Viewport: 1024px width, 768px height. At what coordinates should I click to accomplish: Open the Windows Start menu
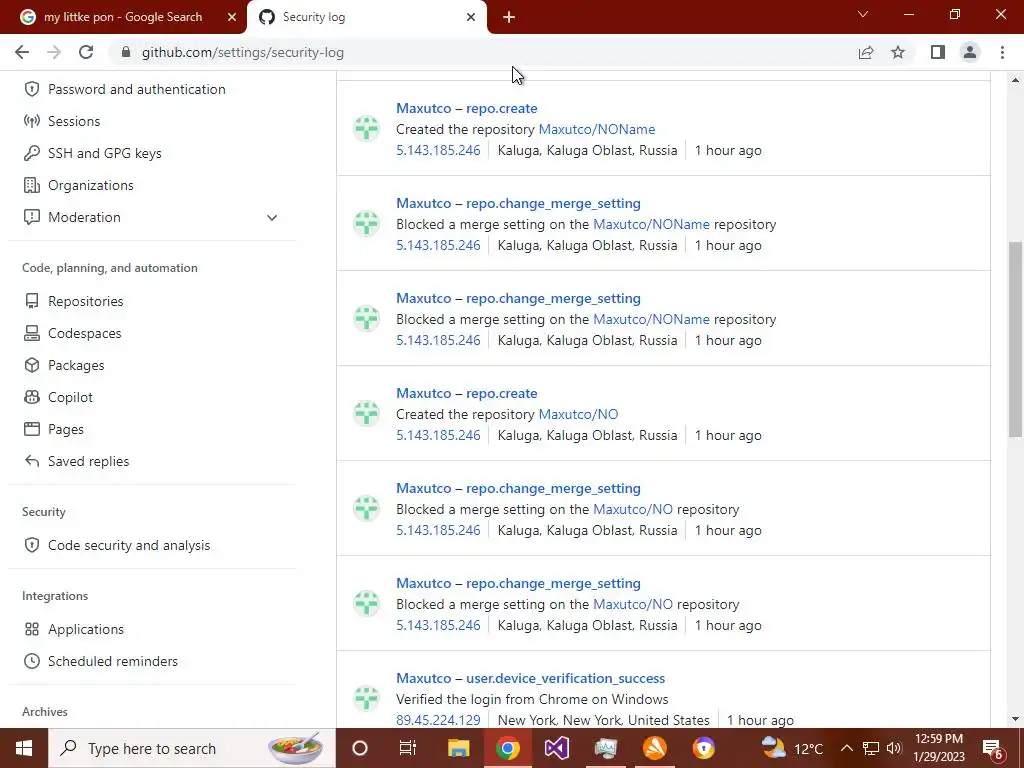pyautogui.click(x=24, y=748)
